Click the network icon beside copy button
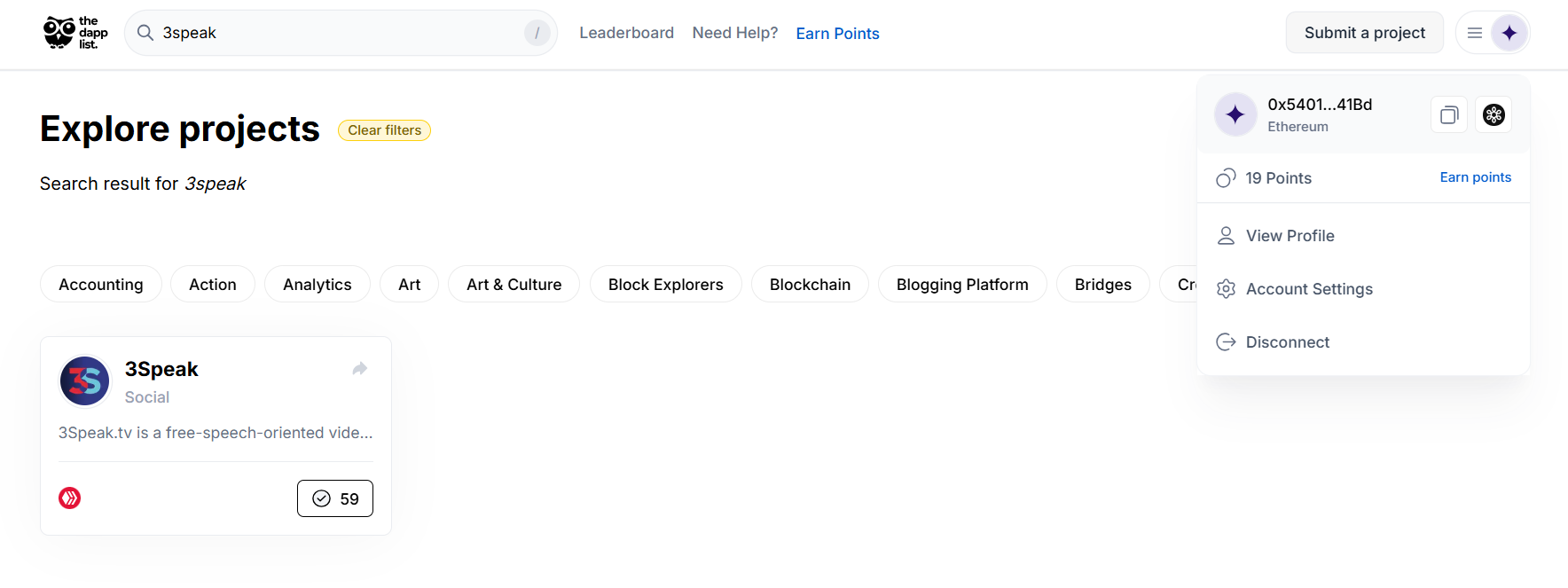The image size is (1568, 588). (1494, 114)
